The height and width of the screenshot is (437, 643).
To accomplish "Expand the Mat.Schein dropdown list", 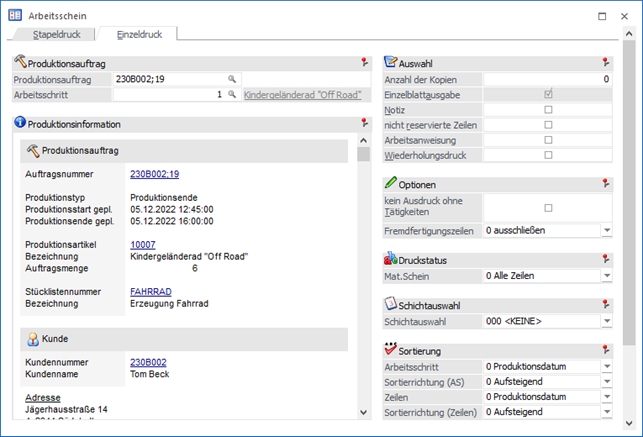I will pos(606,276).
